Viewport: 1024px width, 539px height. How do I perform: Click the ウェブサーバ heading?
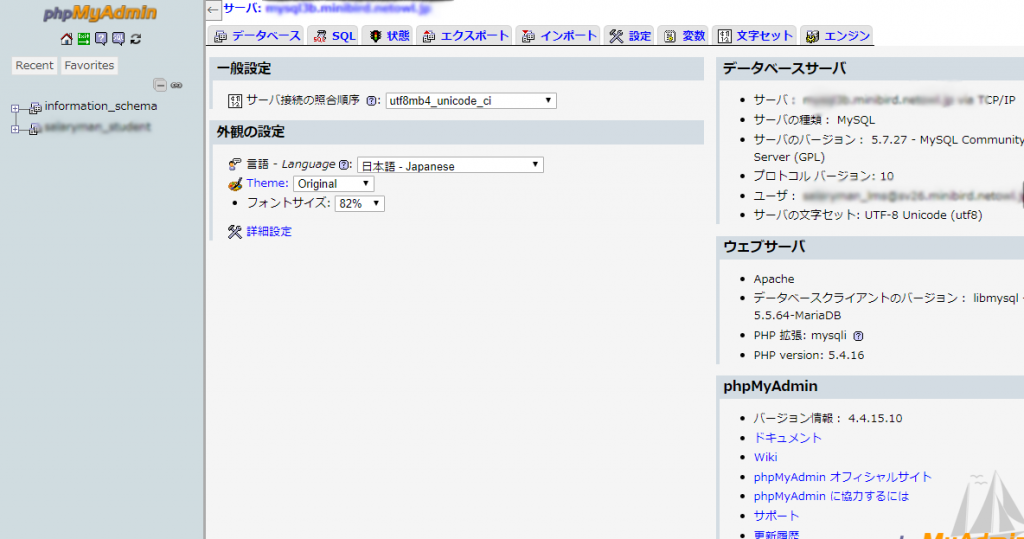(x=764, y=247)
